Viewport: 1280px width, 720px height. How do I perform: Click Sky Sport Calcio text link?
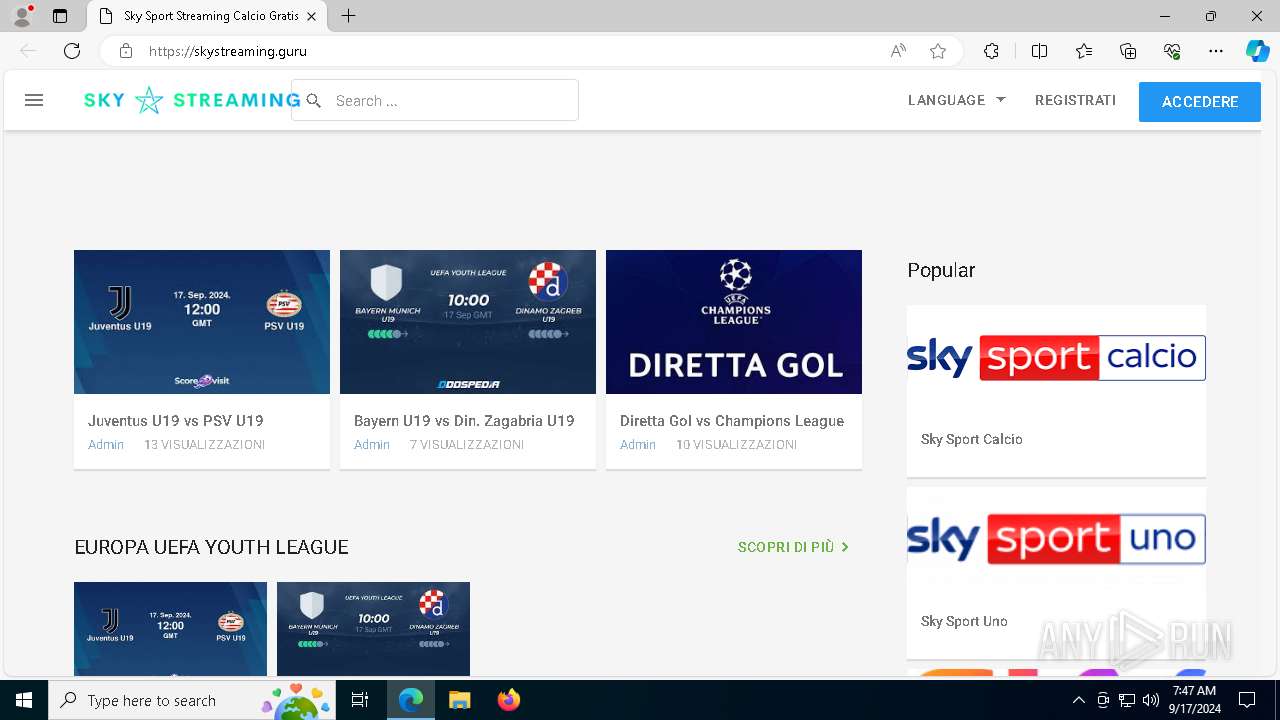pos(971,439)
